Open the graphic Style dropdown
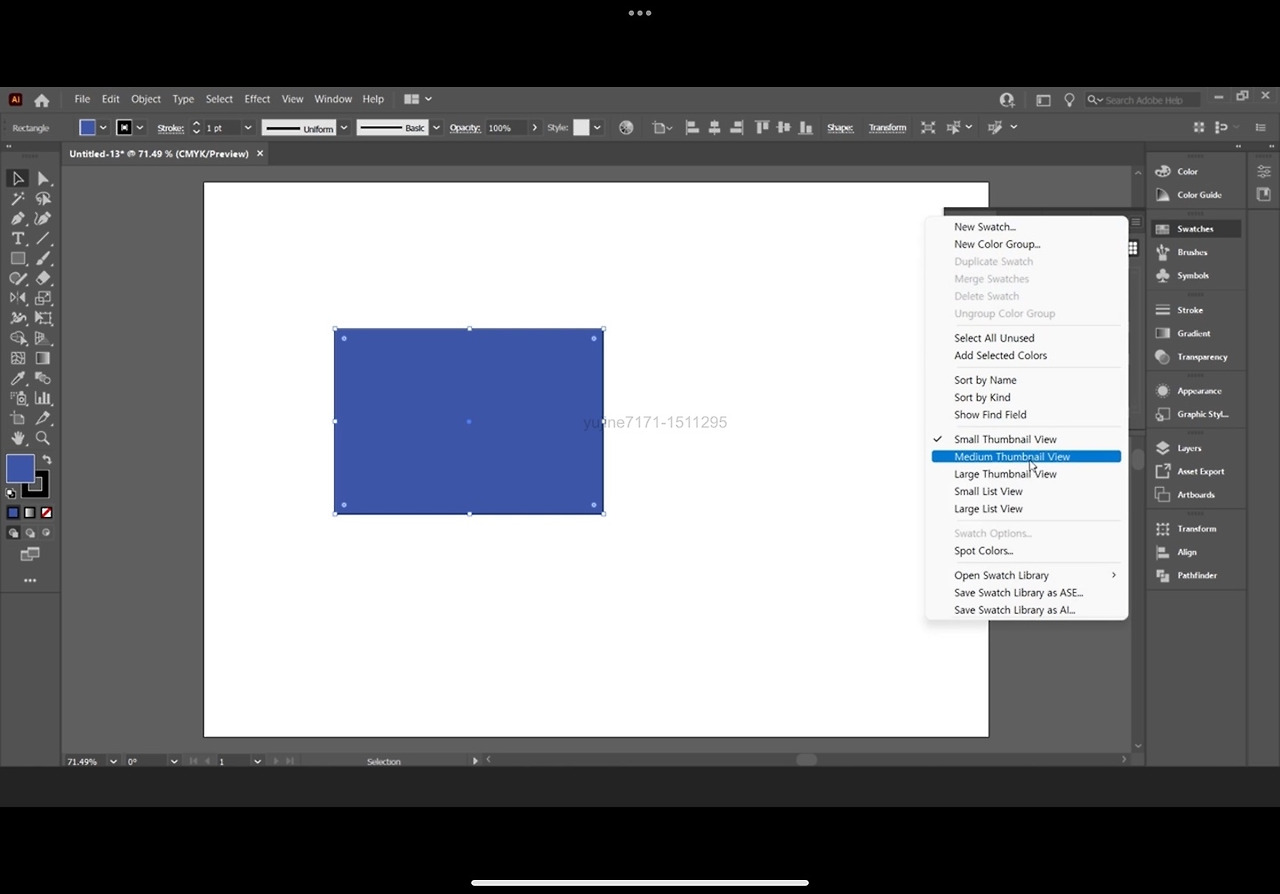This screenshot has height=894, width=1280. click(x=598, y=128)
